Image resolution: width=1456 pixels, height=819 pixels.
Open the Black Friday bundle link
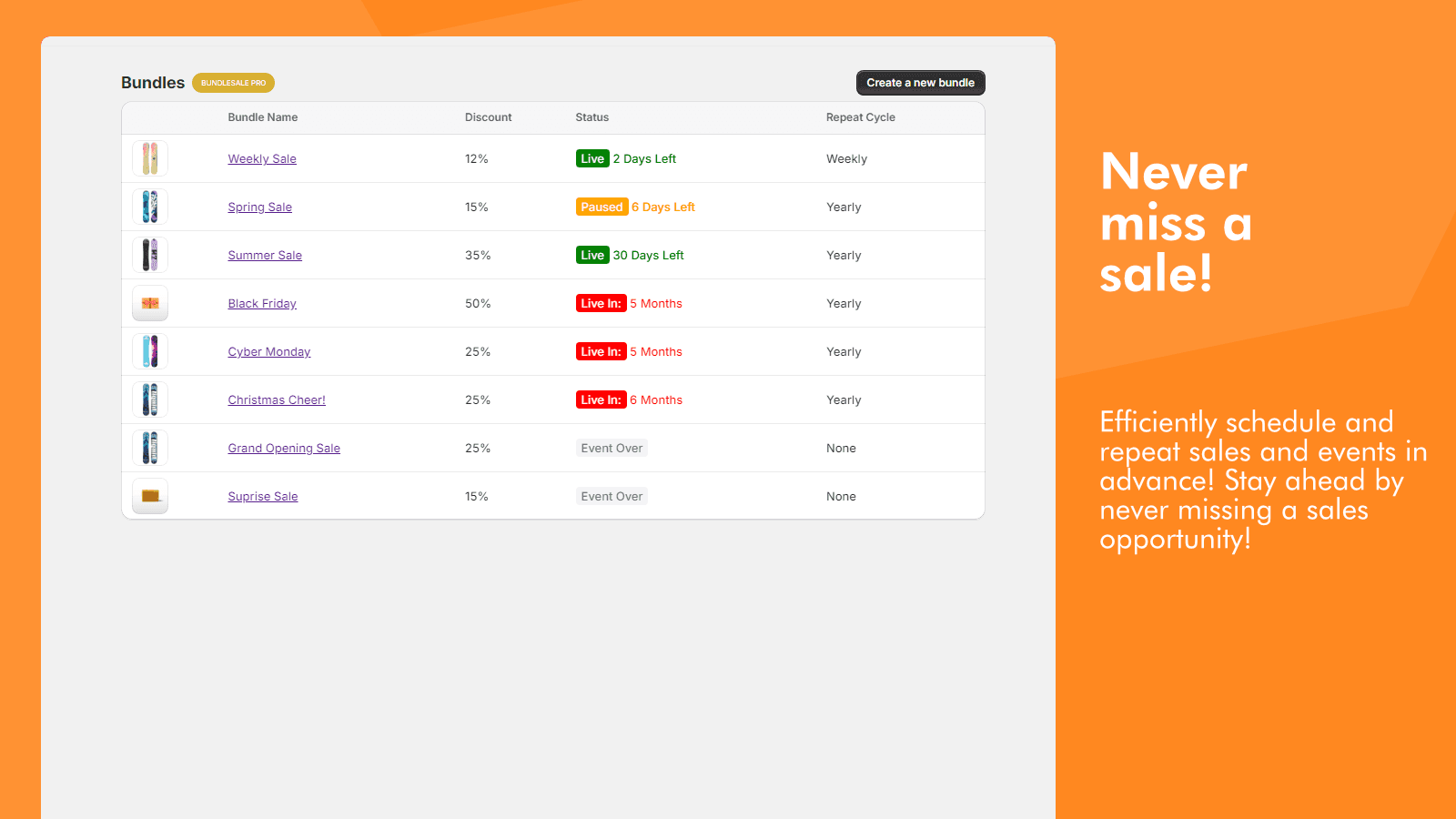(262, 304)
